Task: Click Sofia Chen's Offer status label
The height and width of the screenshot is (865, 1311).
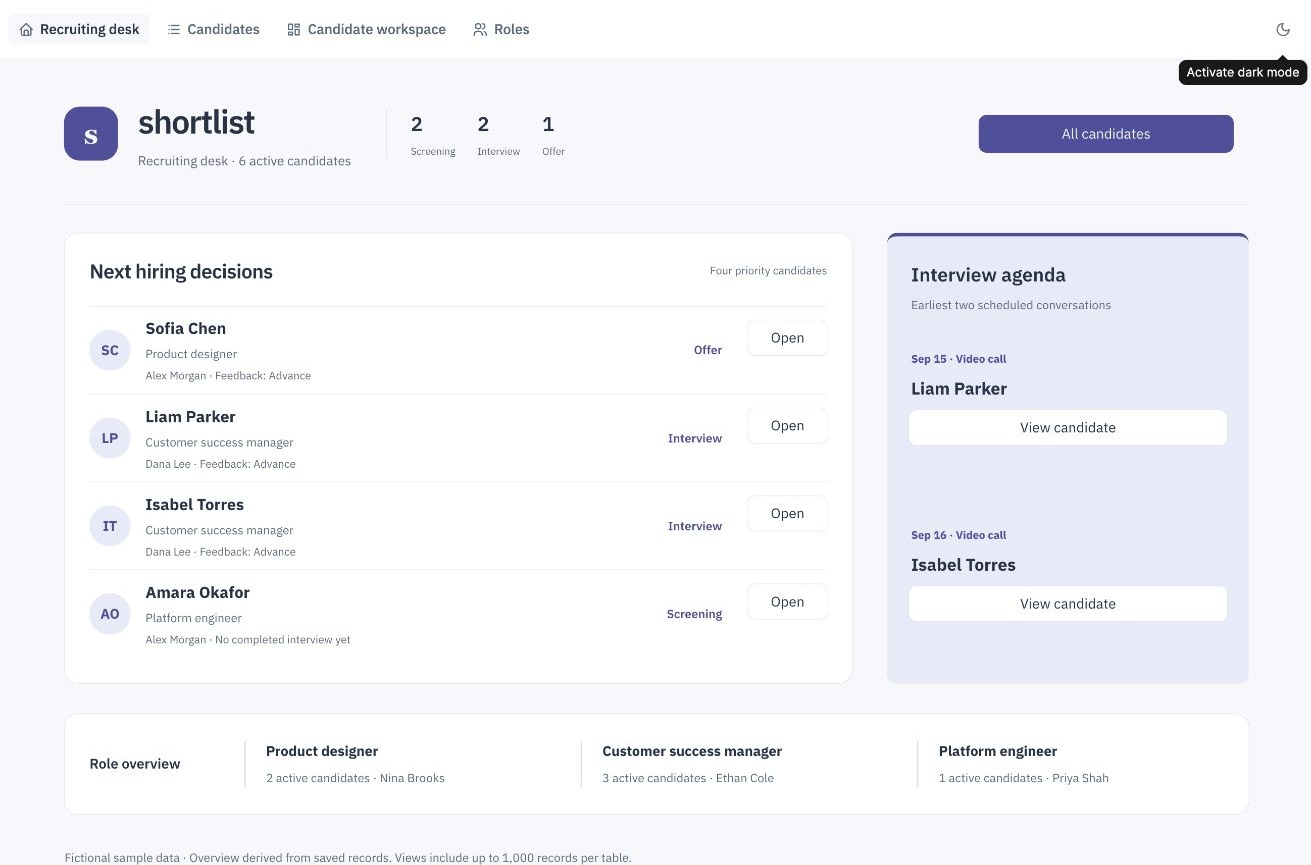Action: pos(708,350)
